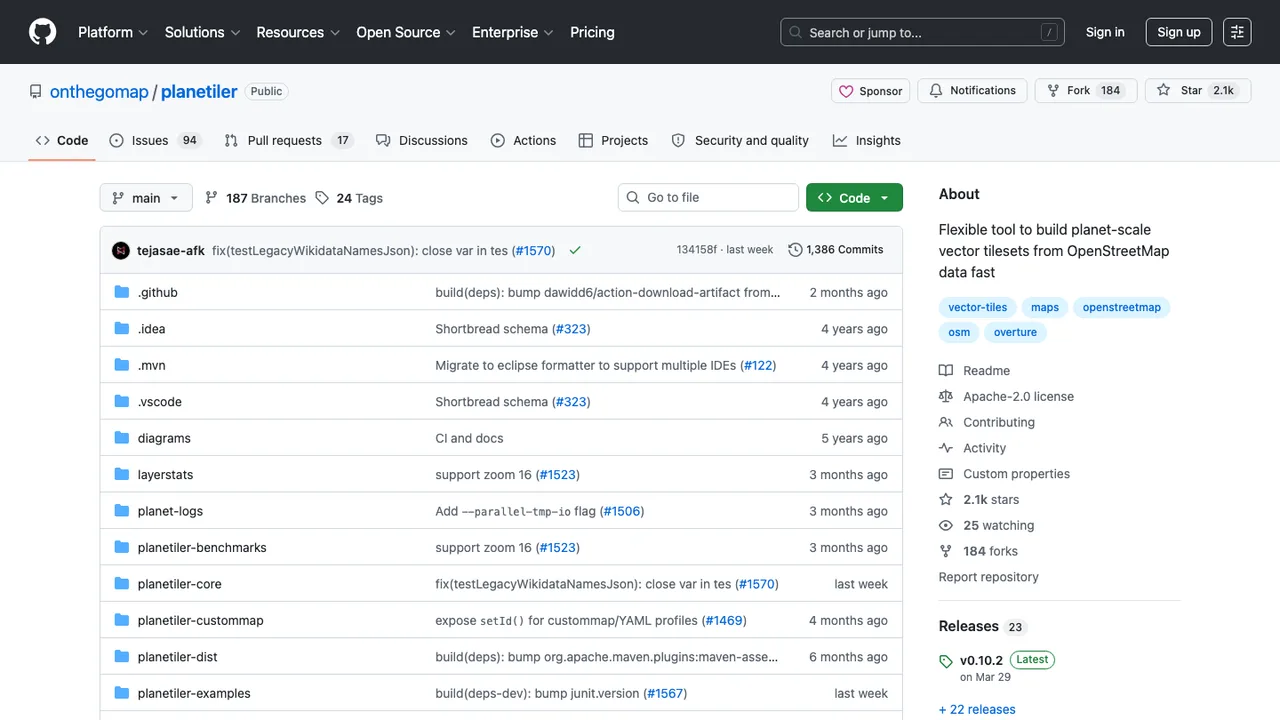
Task: Open the Copilot menu icon in header
Action: (x=1237, y=32)
